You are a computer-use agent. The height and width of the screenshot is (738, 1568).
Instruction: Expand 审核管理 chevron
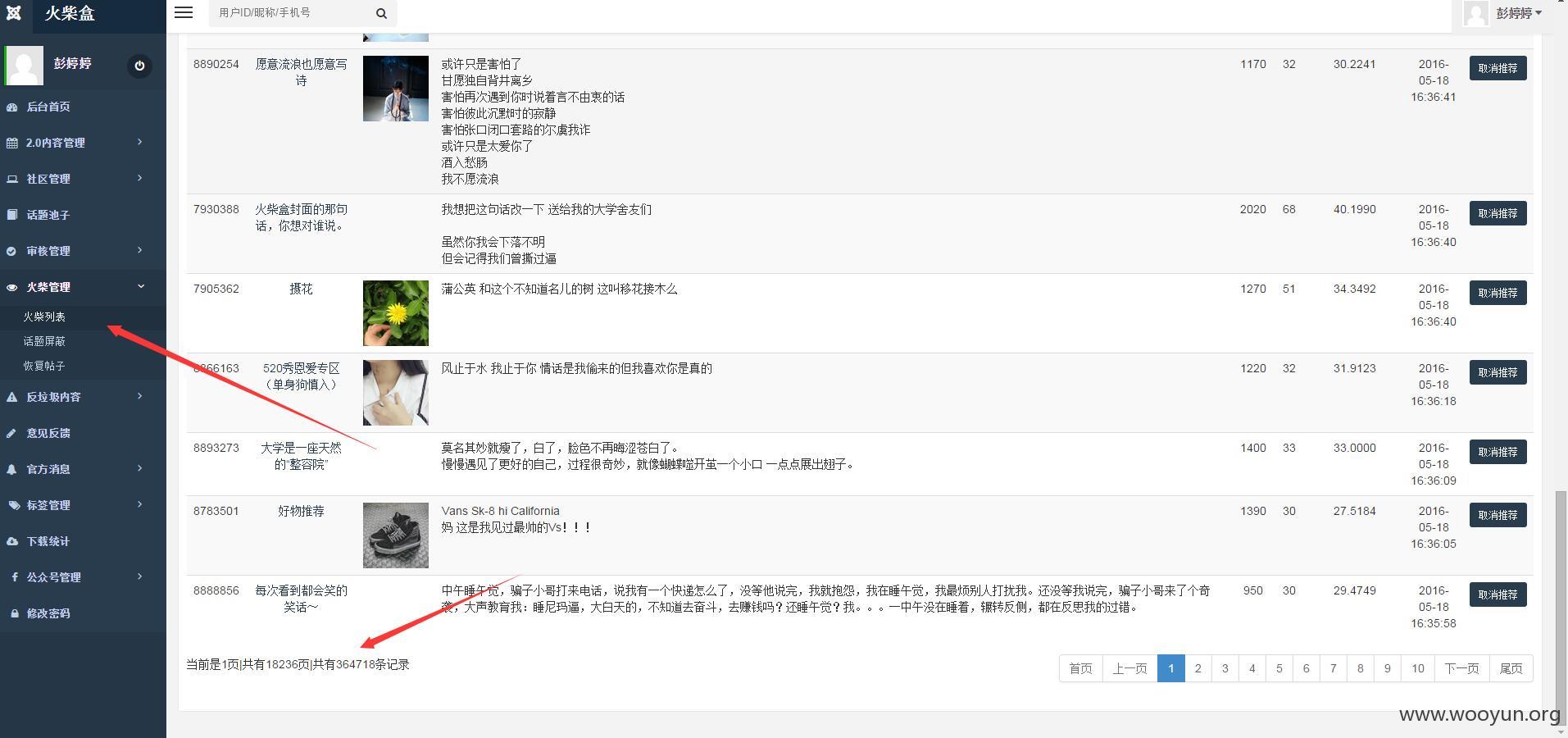(140, 250)
